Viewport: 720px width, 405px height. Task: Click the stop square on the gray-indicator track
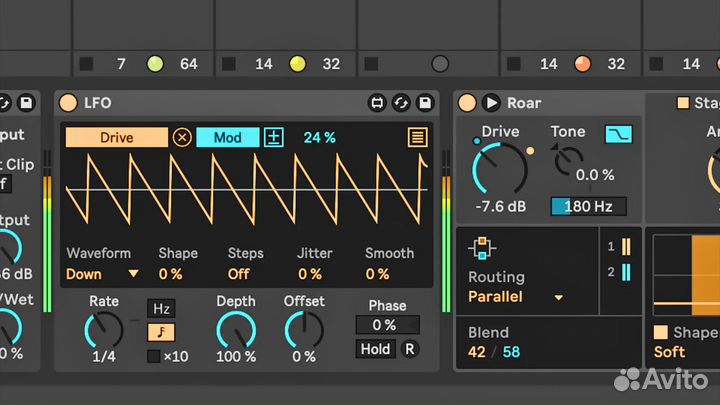371,64
